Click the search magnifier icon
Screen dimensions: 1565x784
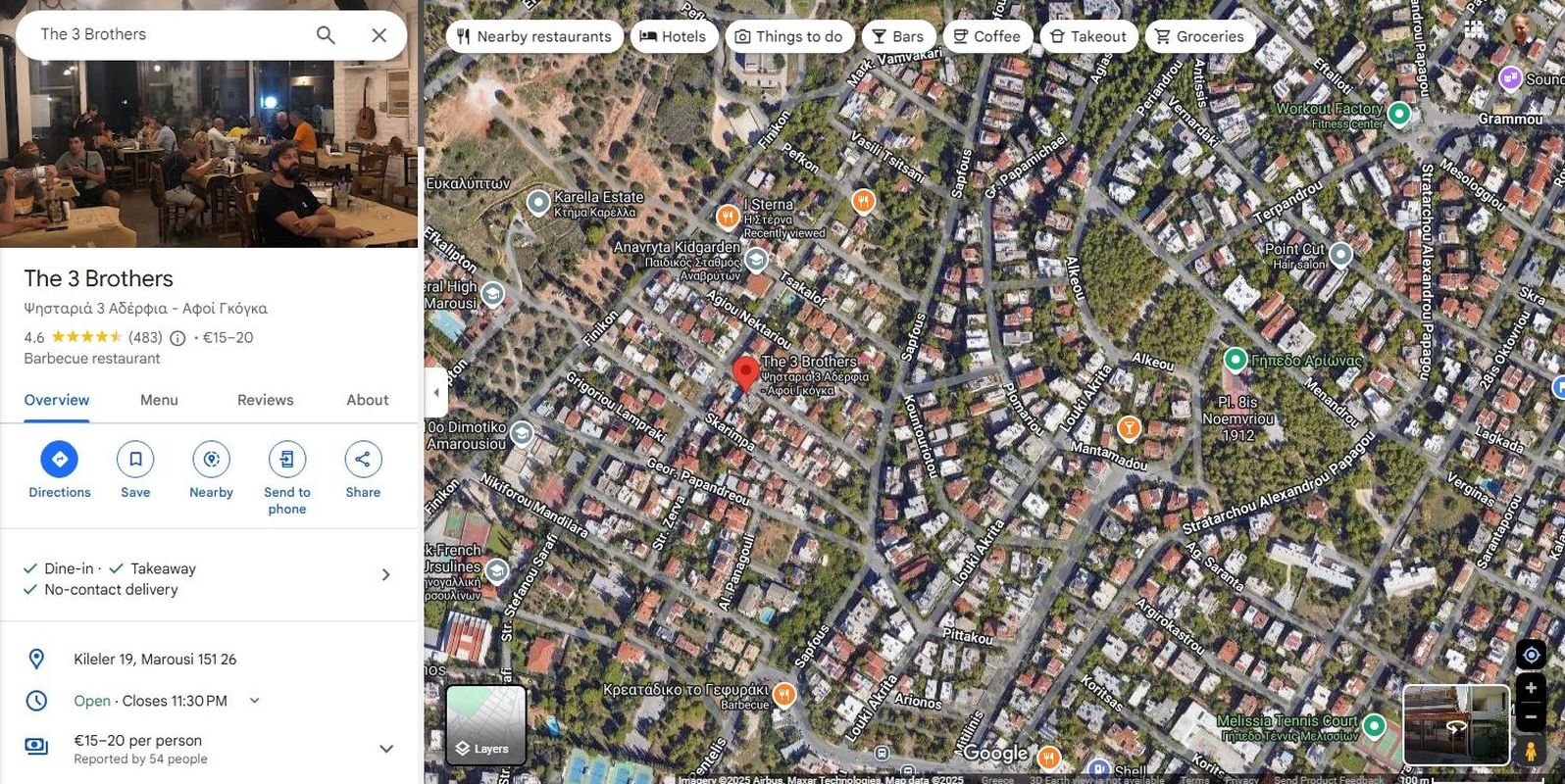tap(326, 35)
